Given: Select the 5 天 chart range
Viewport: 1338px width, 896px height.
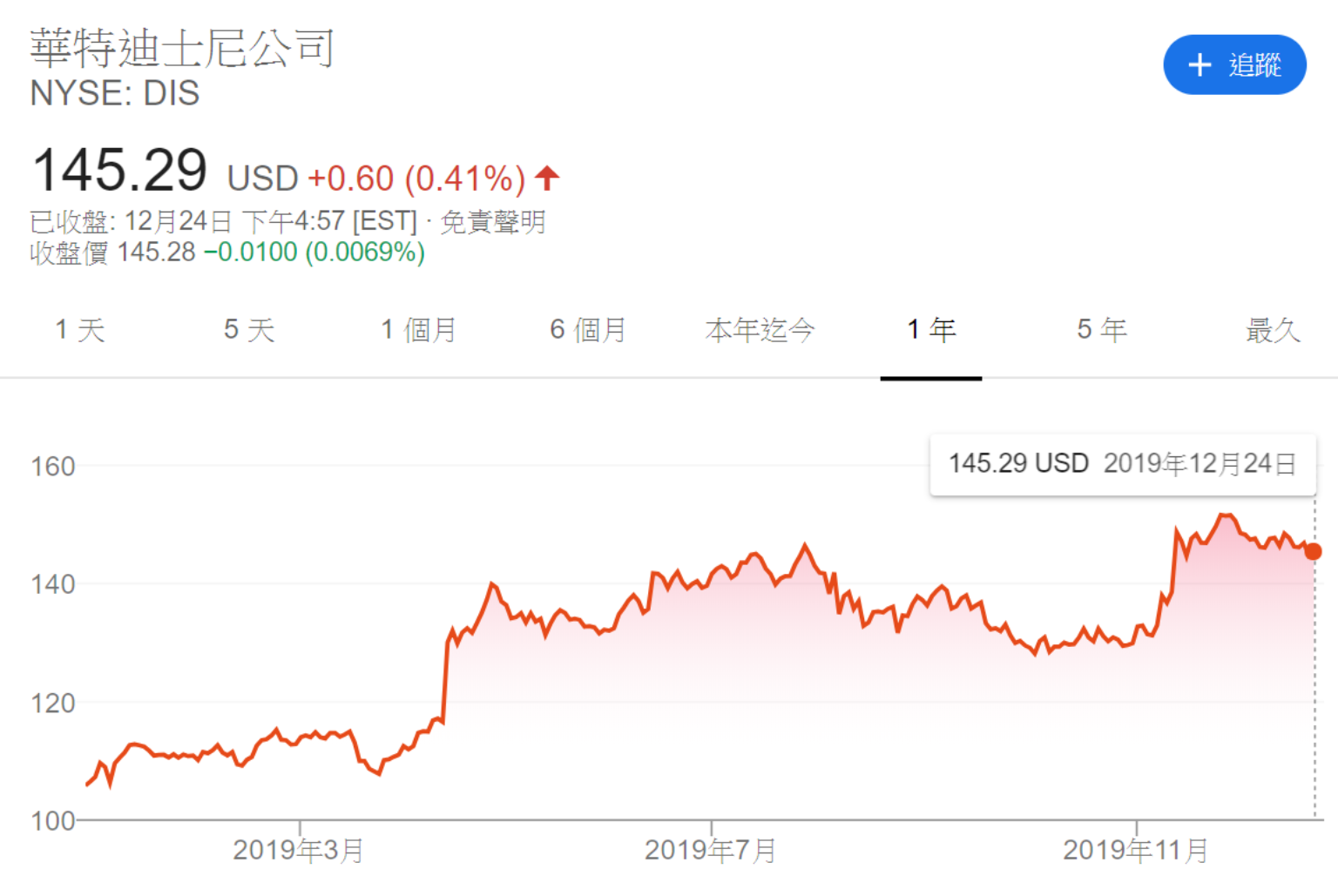Looking at the screenshot, I should (x=249, y=330).
